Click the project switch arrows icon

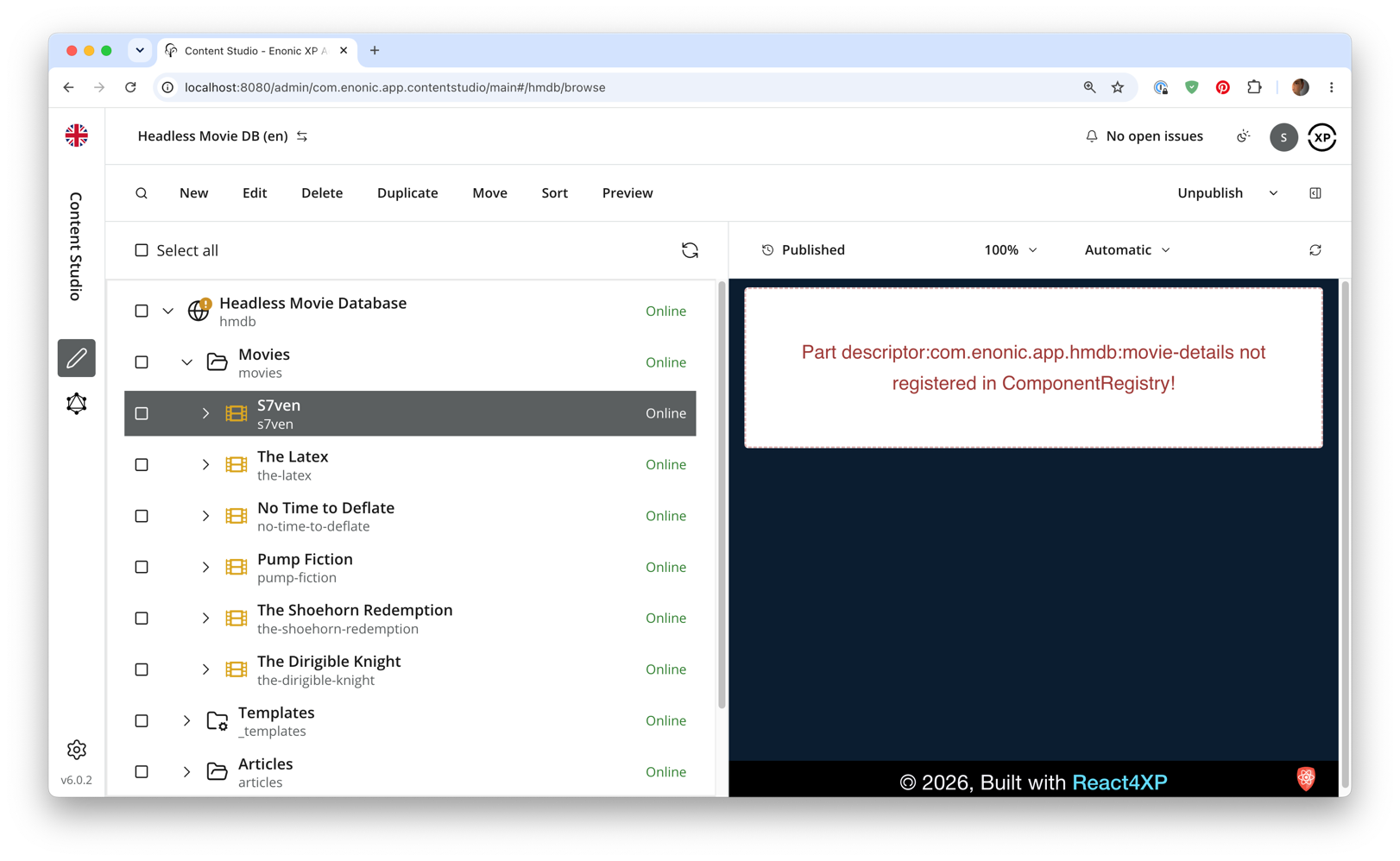click(302, 136)
